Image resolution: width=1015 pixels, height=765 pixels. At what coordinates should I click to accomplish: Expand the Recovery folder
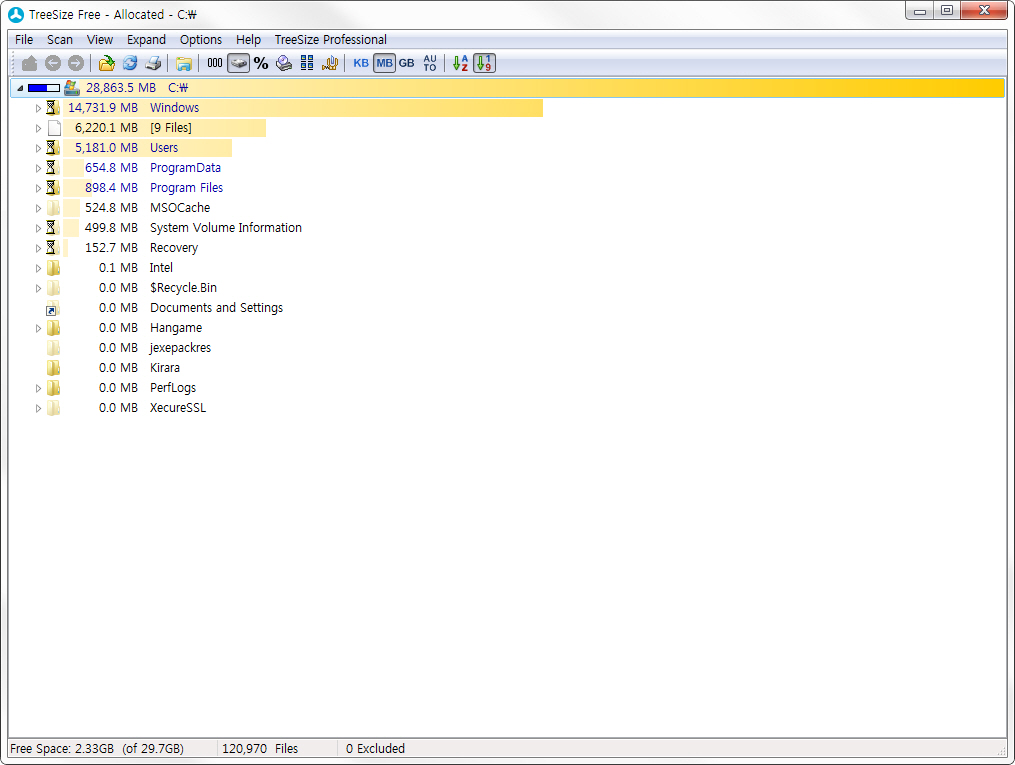click(38, 249)
